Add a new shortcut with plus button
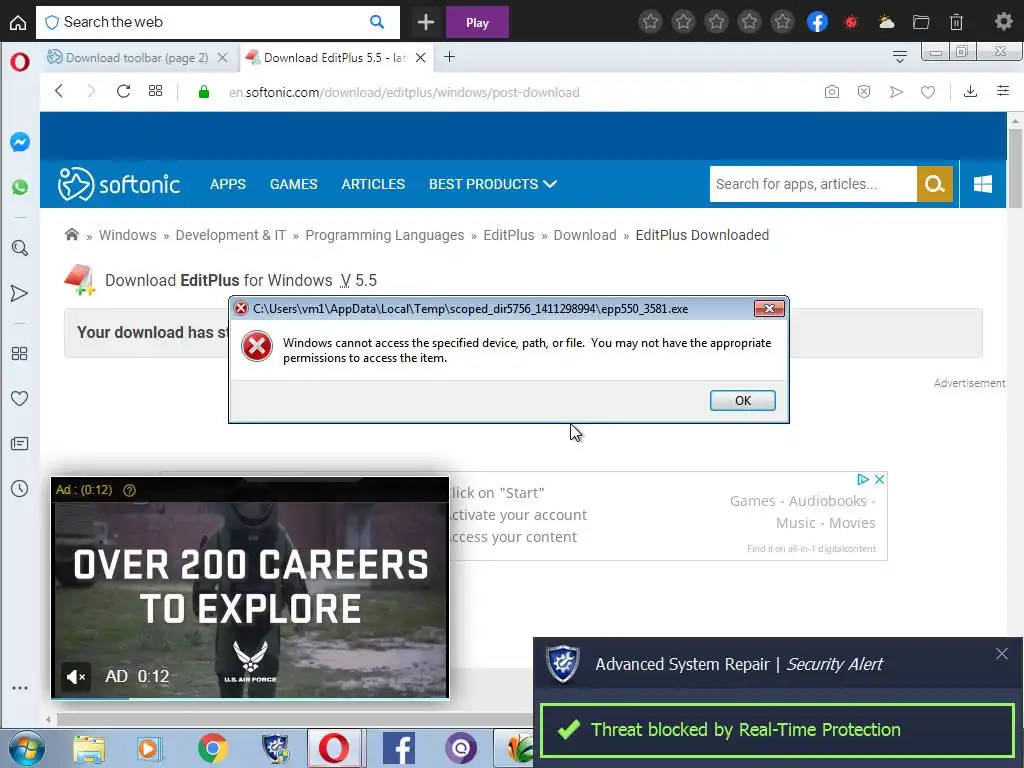 pos(426,22)
